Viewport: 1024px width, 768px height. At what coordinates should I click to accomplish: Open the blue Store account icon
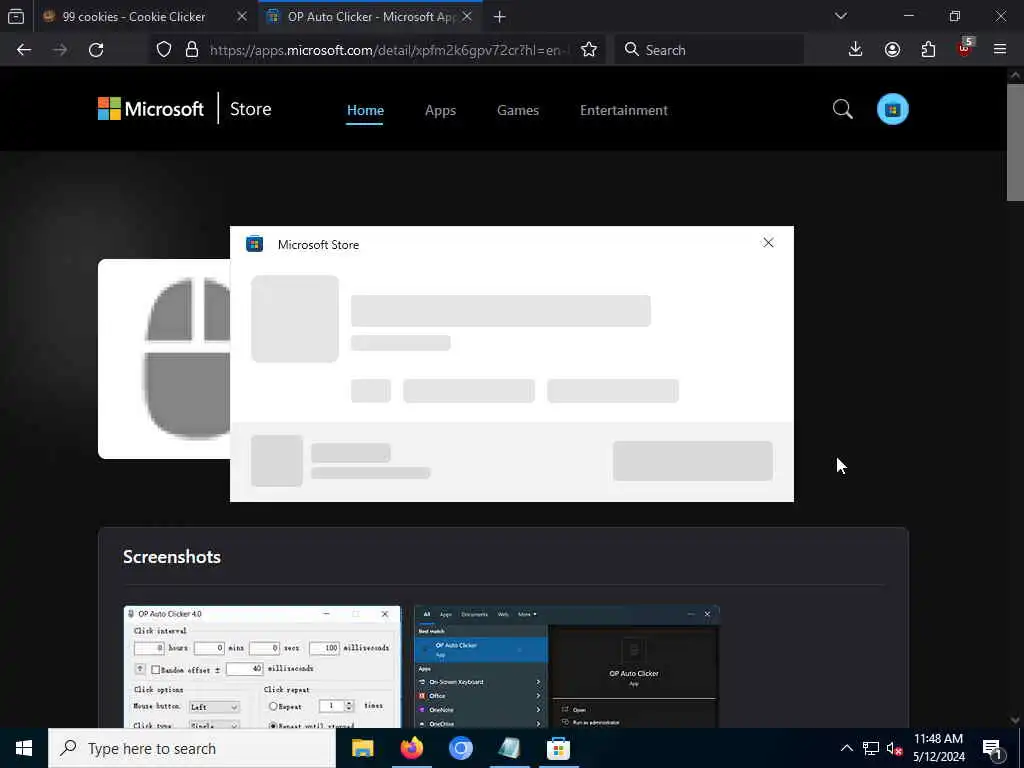(x=892, y=109)
